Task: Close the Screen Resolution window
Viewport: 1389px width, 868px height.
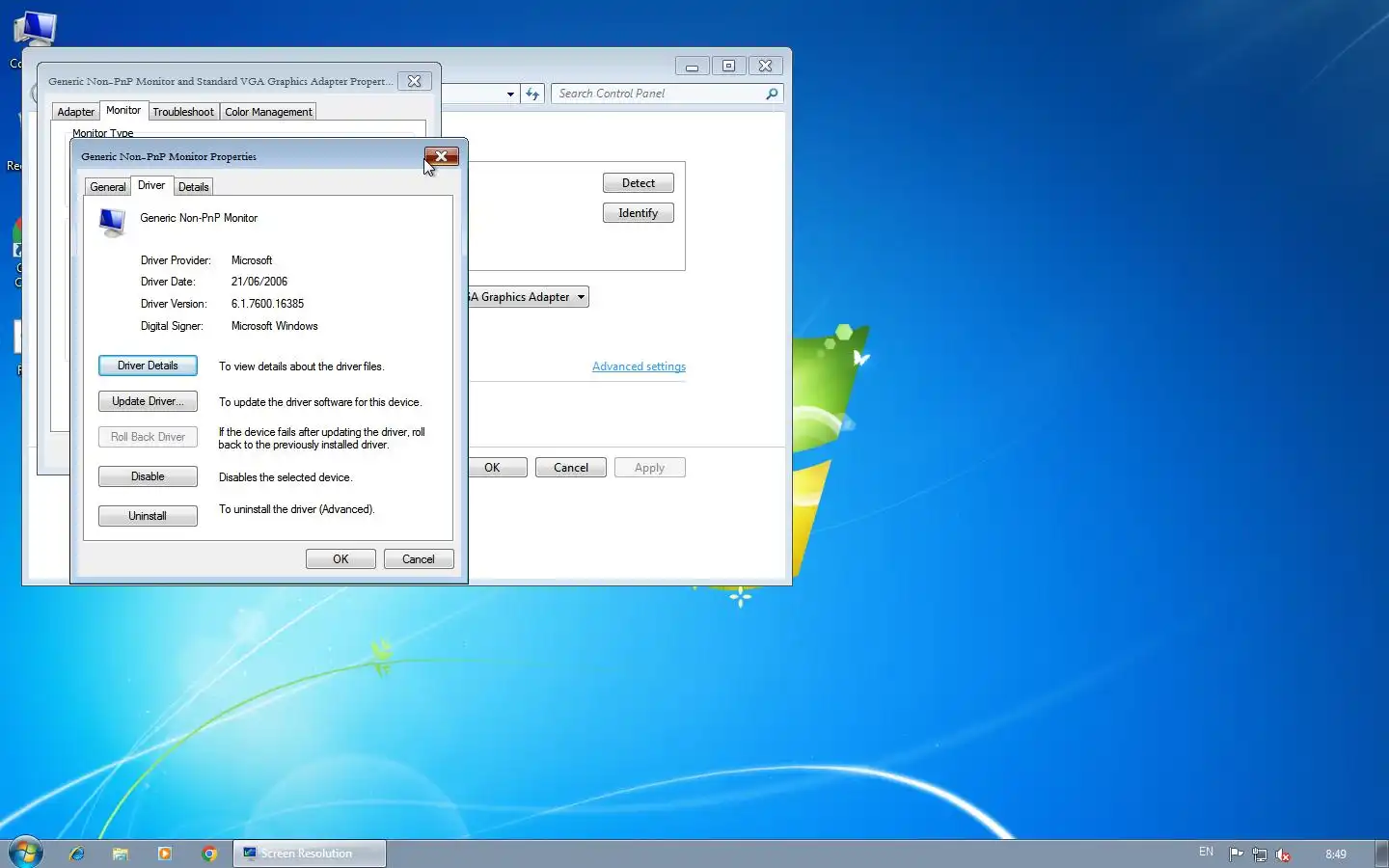Action: pyautogui.click(x=765, y=66)
